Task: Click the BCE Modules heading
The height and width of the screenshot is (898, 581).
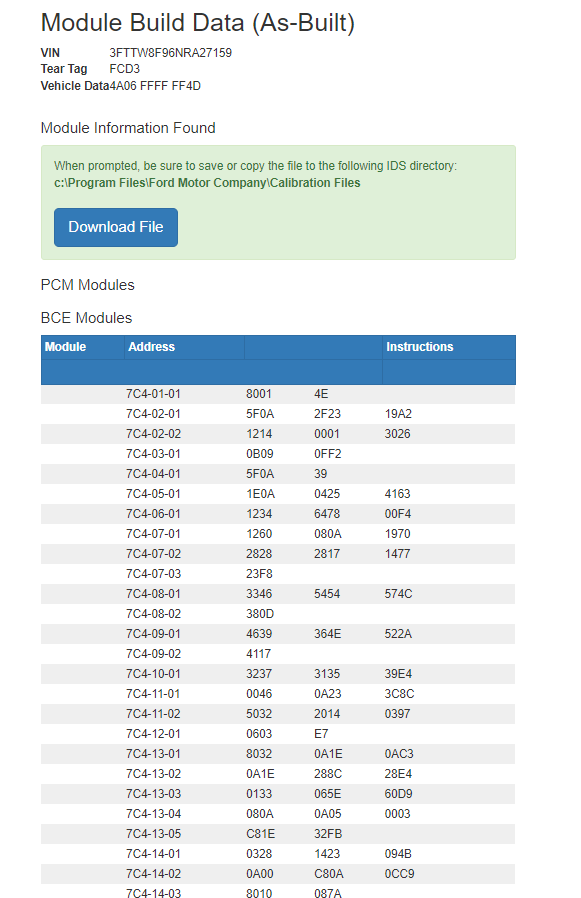Action: (x=87, y=318)
